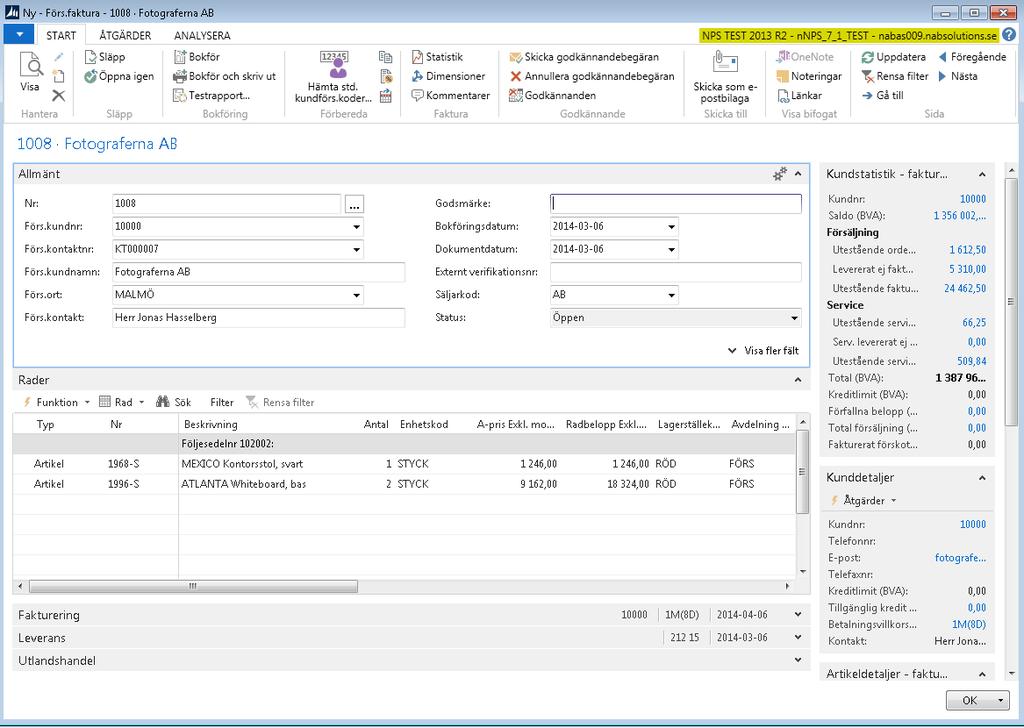This screenshot has width=1024, height=728.
Task: Select MEXICO Kontorsstol, svart row
Action: click(404, 464)
